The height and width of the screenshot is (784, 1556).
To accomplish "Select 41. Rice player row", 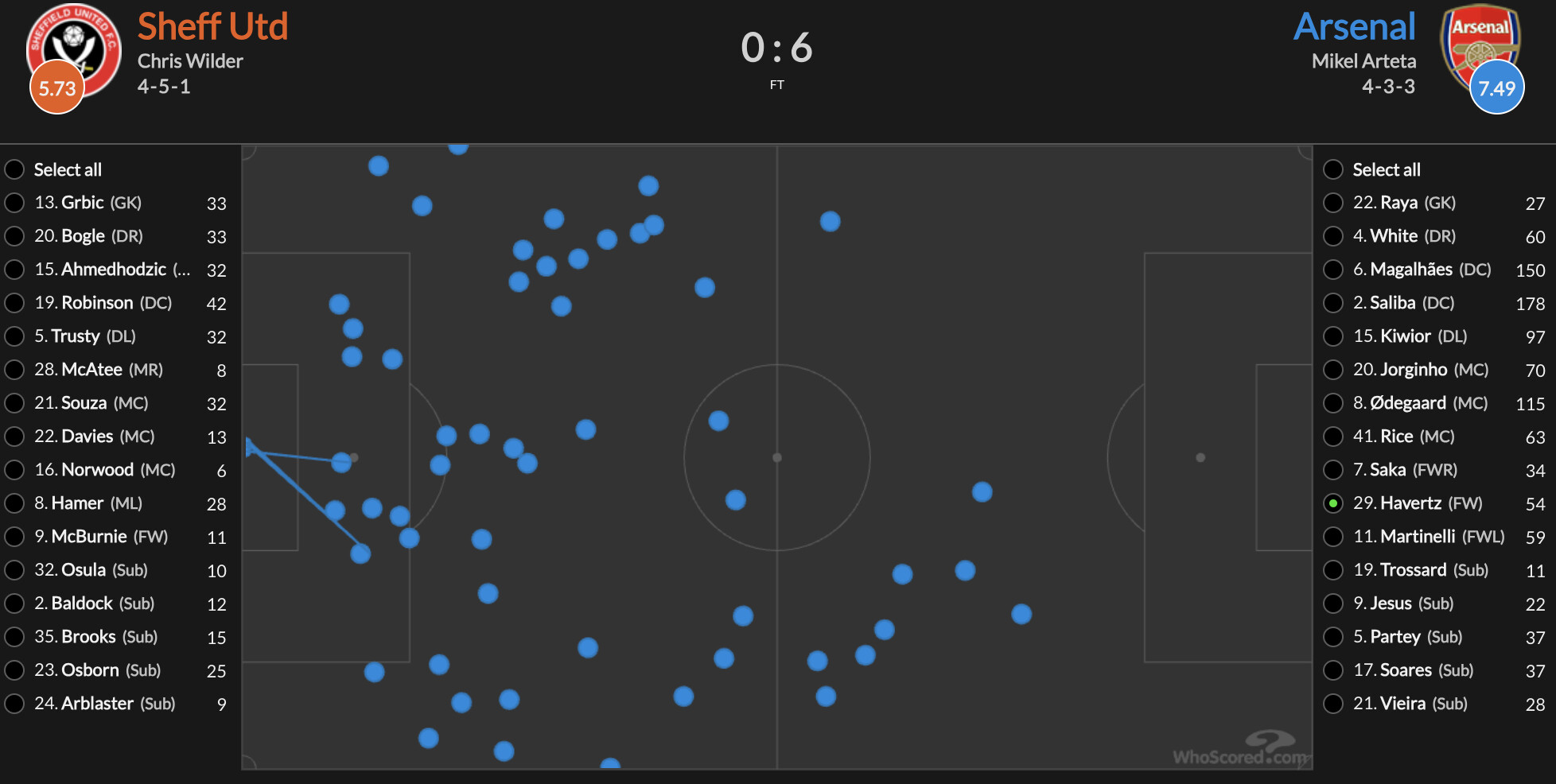I will pos(1434,437).
